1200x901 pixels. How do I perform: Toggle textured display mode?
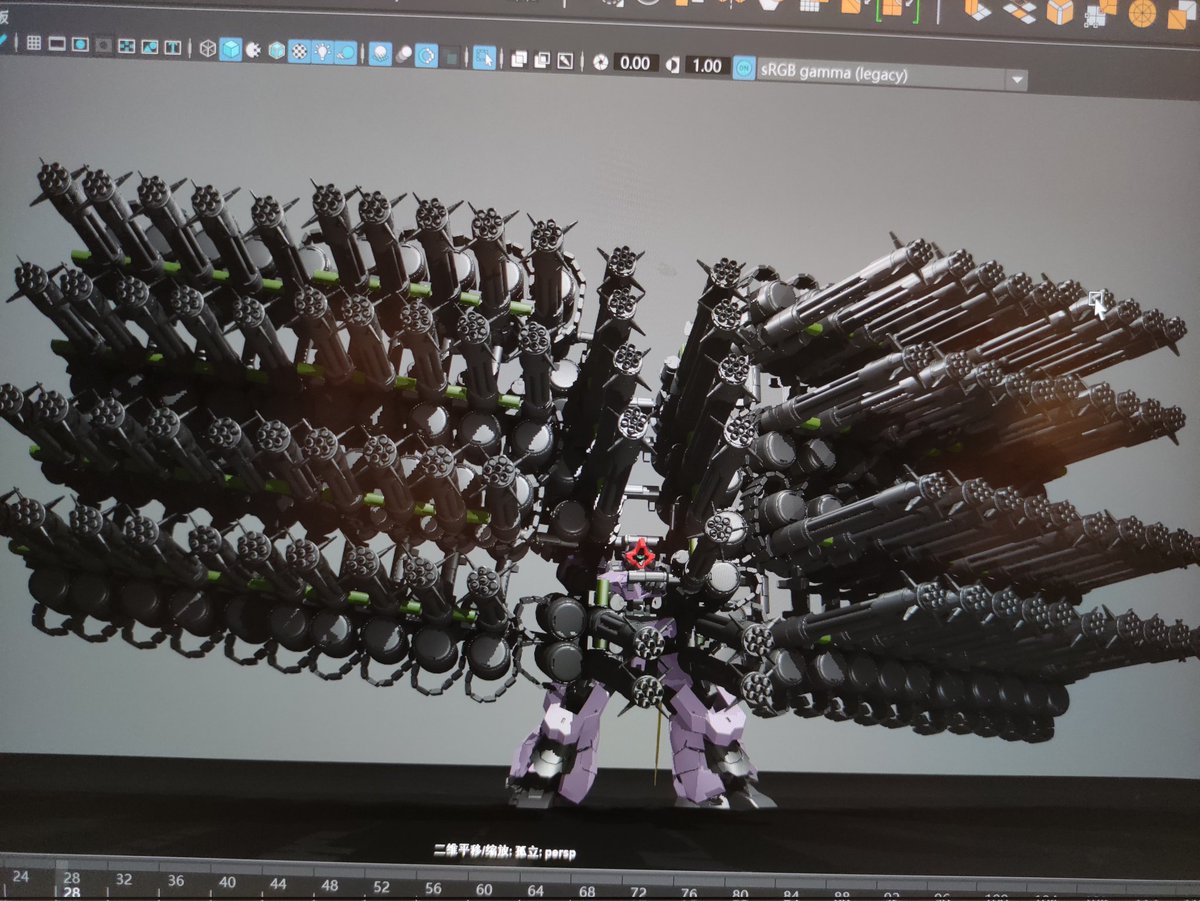(x=299, y=50)
